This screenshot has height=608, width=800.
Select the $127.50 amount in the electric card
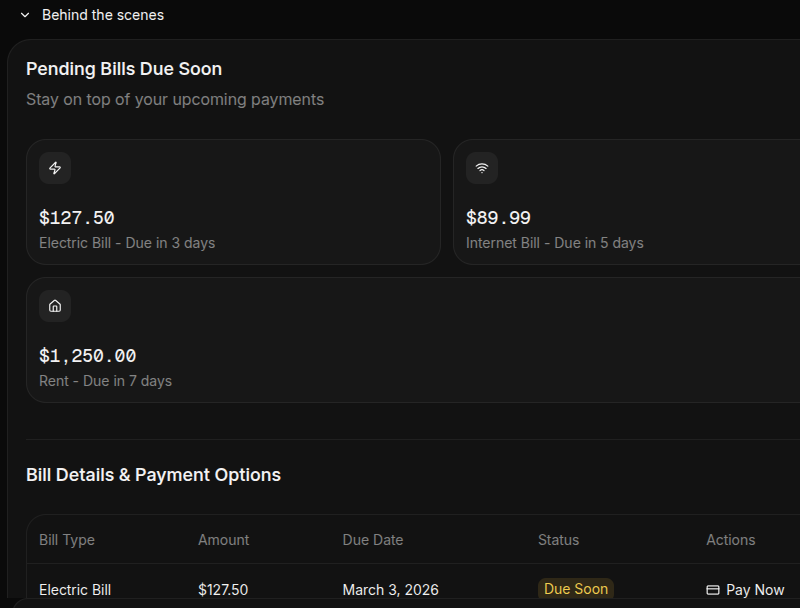76,218
